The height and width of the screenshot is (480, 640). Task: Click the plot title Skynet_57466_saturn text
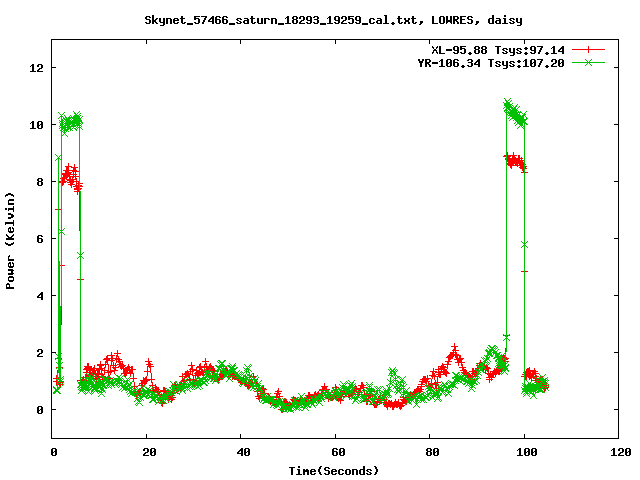click(x=333, y=20)
